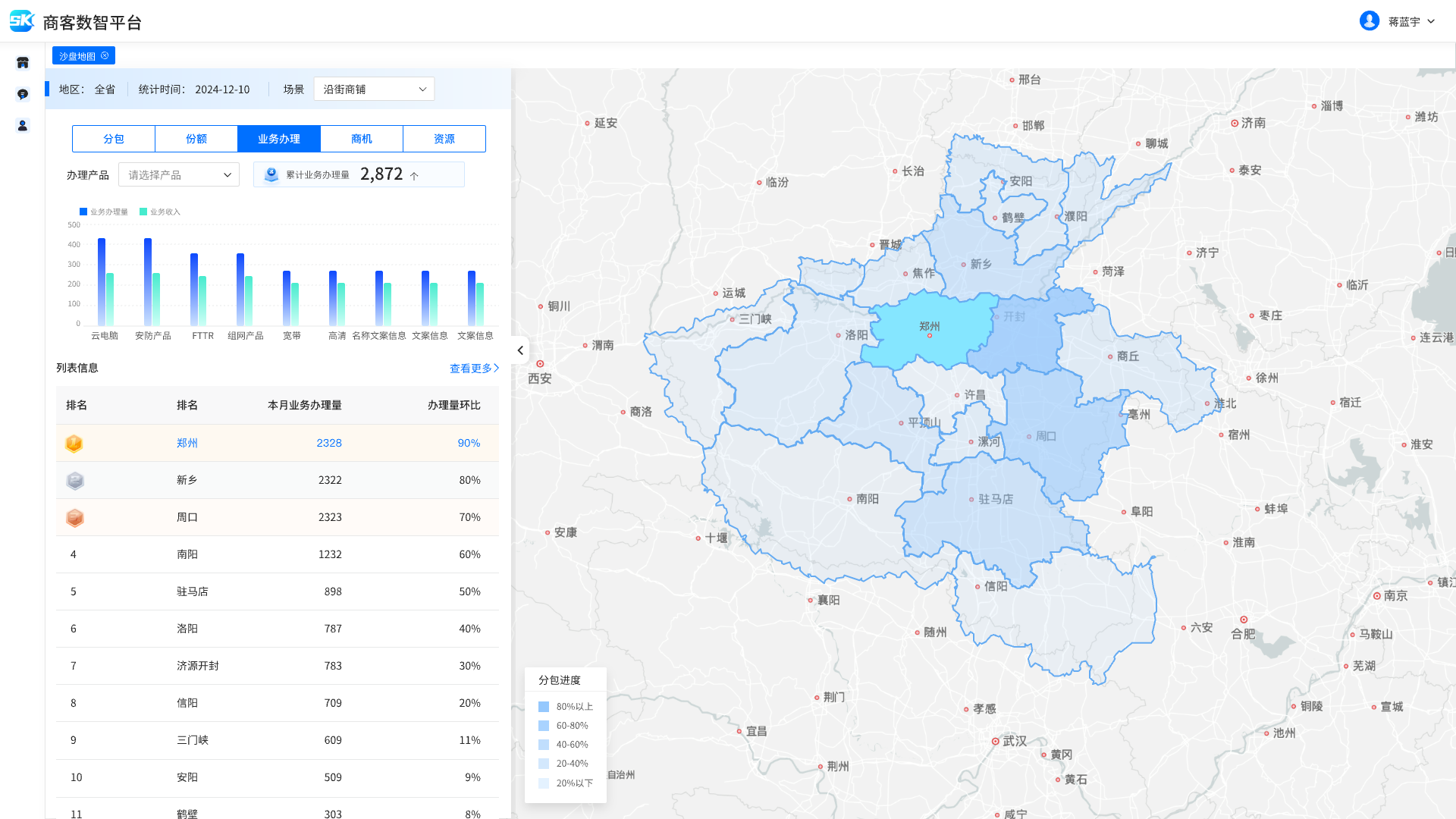Click the user profile sidebar icon
Image resolution: width=1456 pixels, height=819 pixels.
tap(23, 126)
